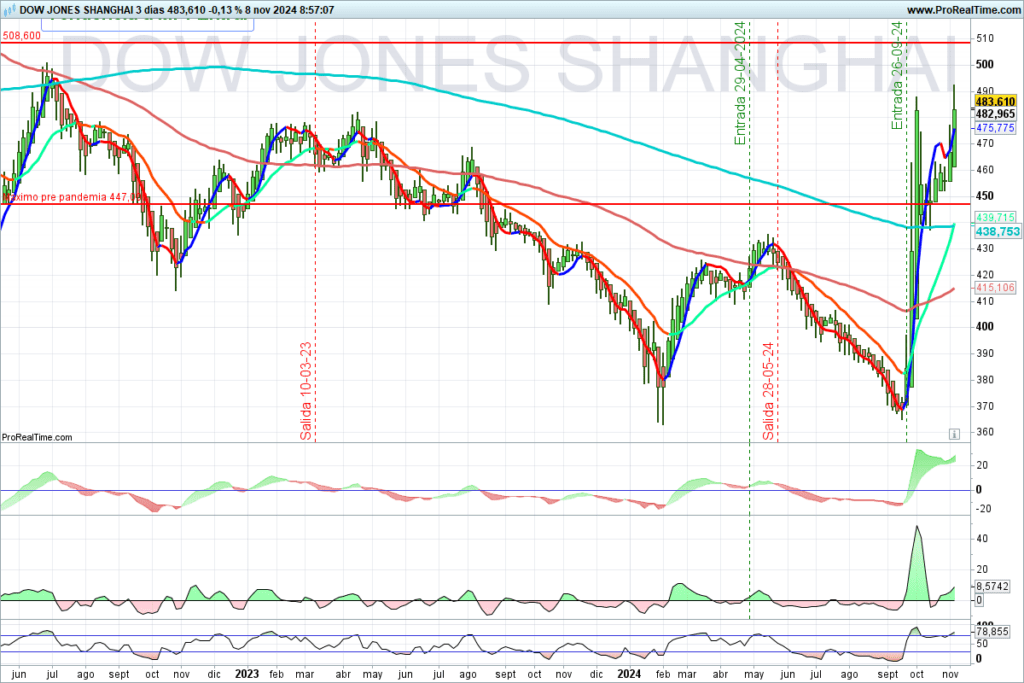Select the pink 415,106 value tag
This screenshot has height=683, width=1024.
[995, 287]
